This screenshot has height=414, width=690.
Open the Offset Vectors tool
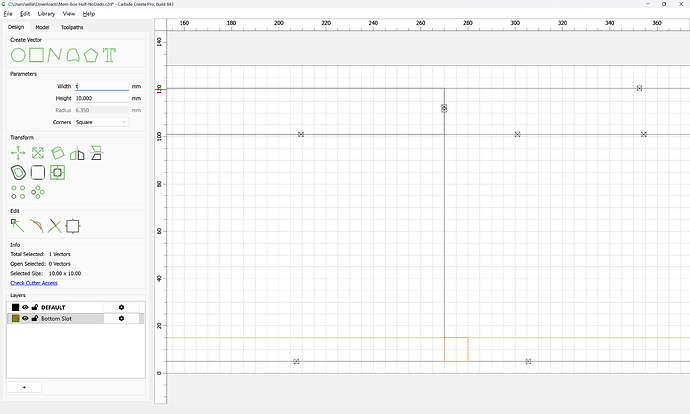[x=18, y=172]
